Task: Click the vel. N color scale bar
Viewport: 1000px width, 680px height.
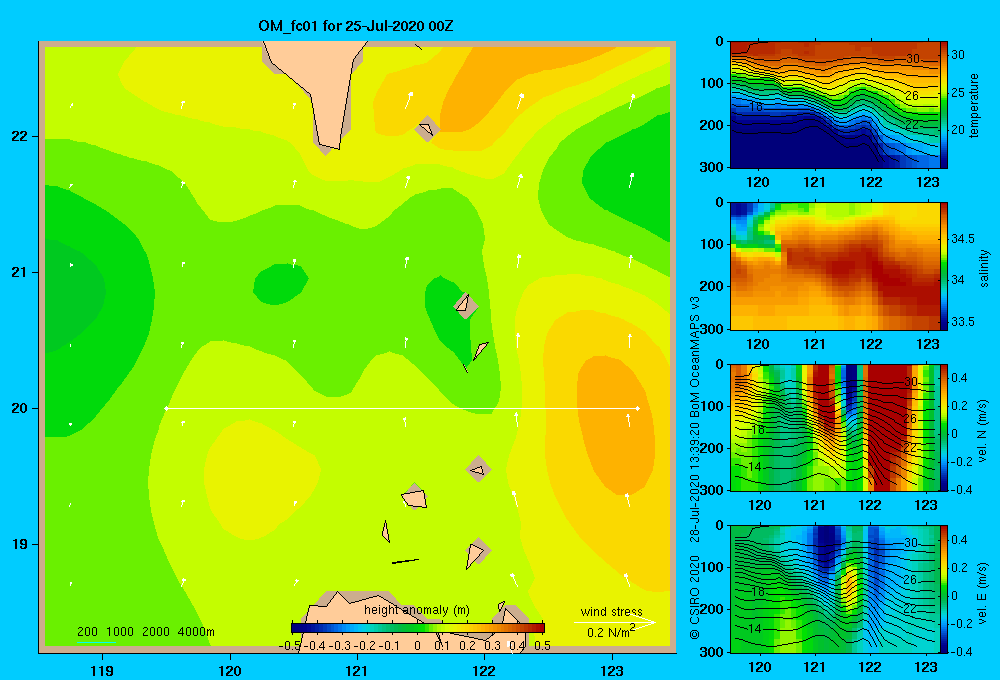Action: (x=944, y=427)
